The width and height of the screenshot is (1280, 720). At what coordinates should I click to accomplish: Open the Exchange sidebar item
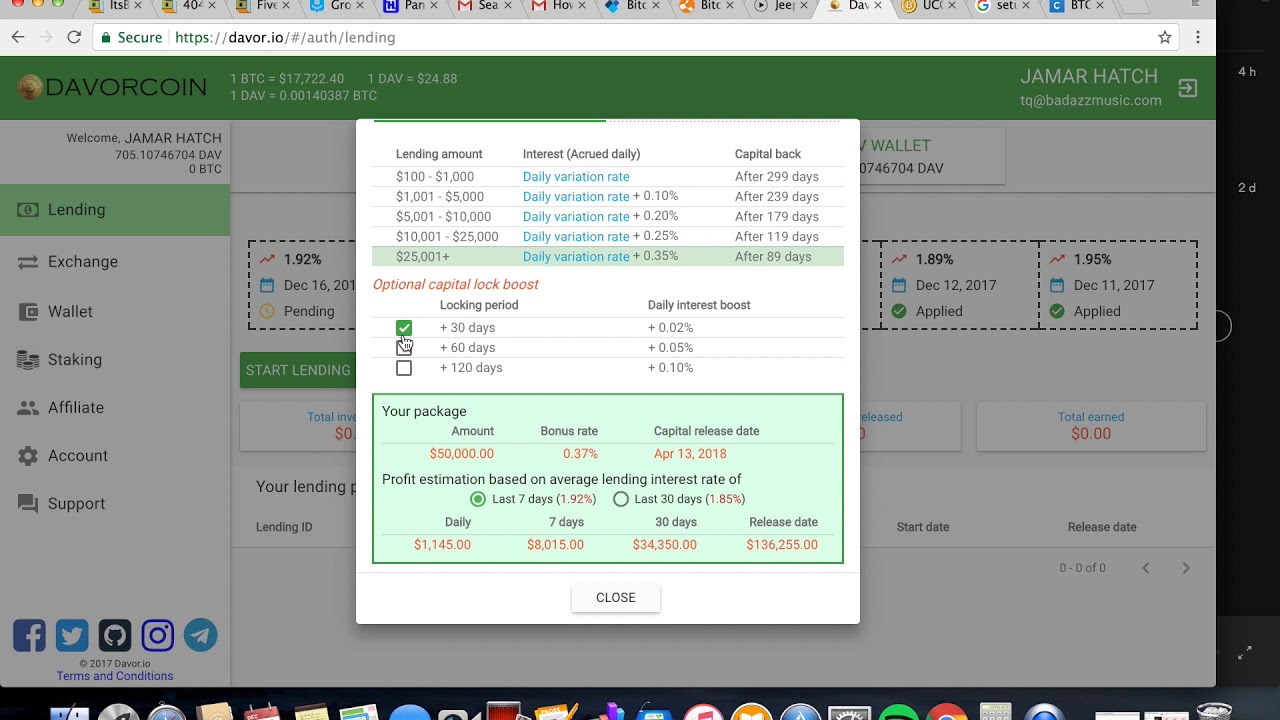[115, 262]
